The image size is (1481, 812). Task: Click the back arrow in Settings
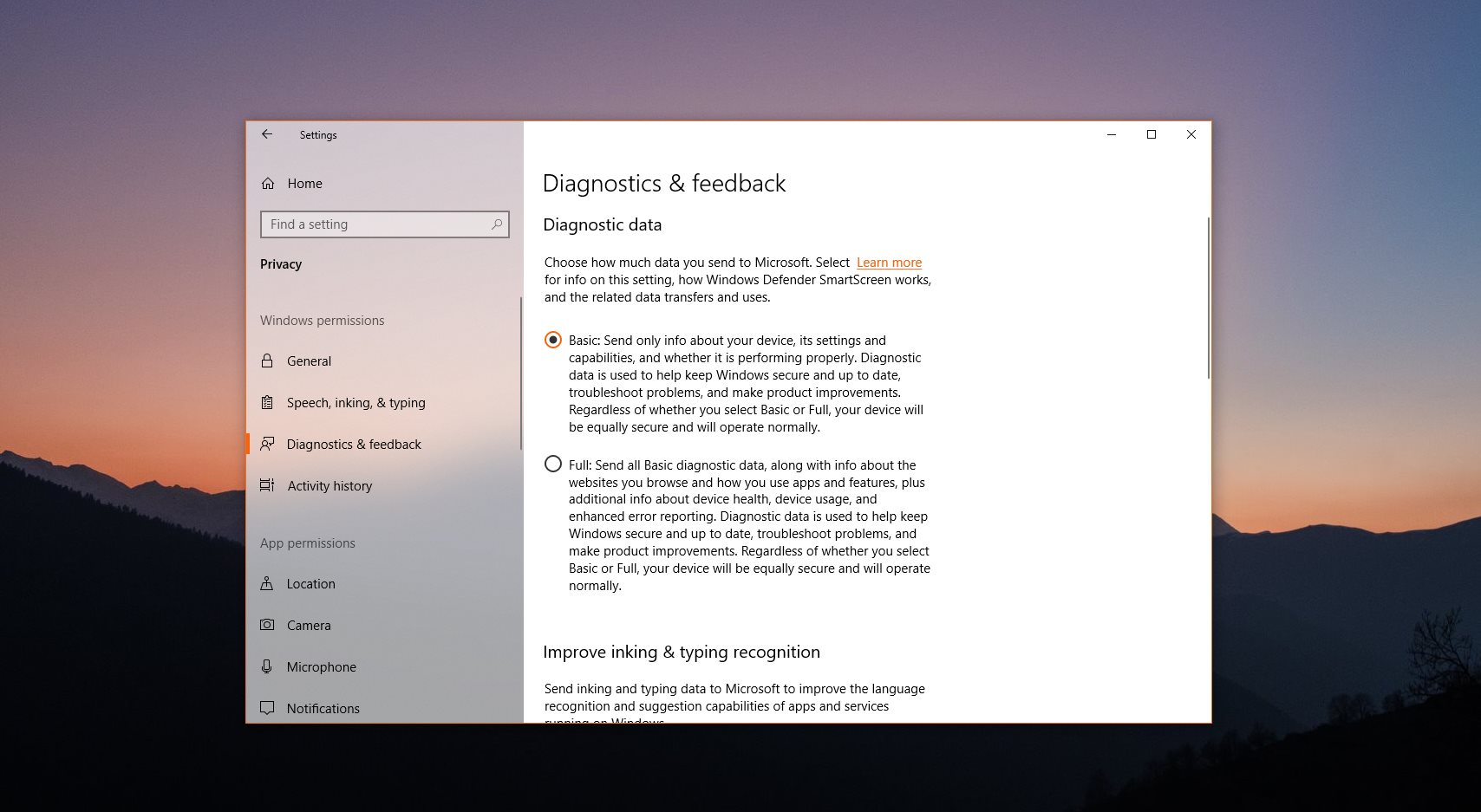[x=267, y=134]
